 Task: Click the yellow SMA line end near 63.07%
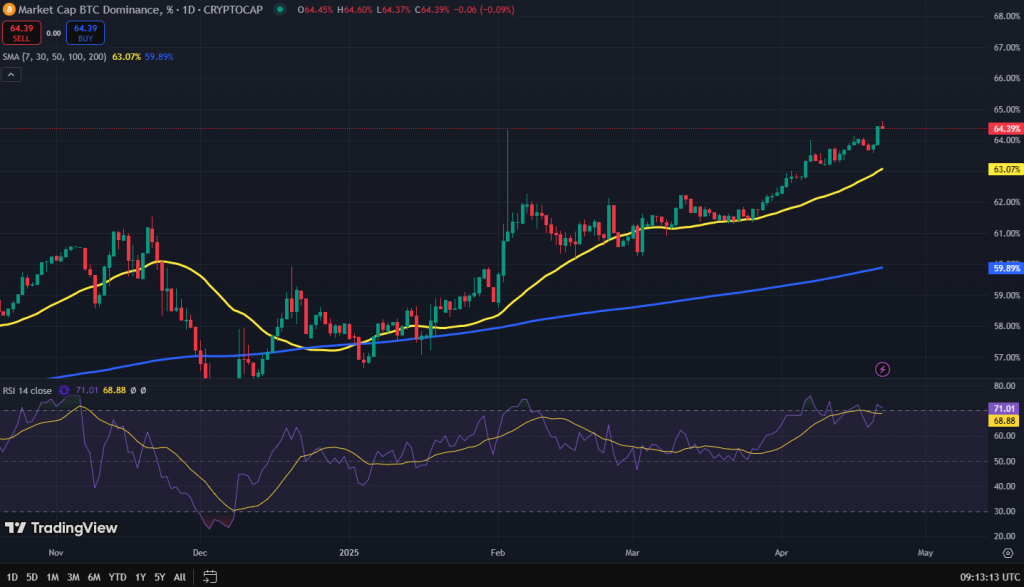coord(881,170)
